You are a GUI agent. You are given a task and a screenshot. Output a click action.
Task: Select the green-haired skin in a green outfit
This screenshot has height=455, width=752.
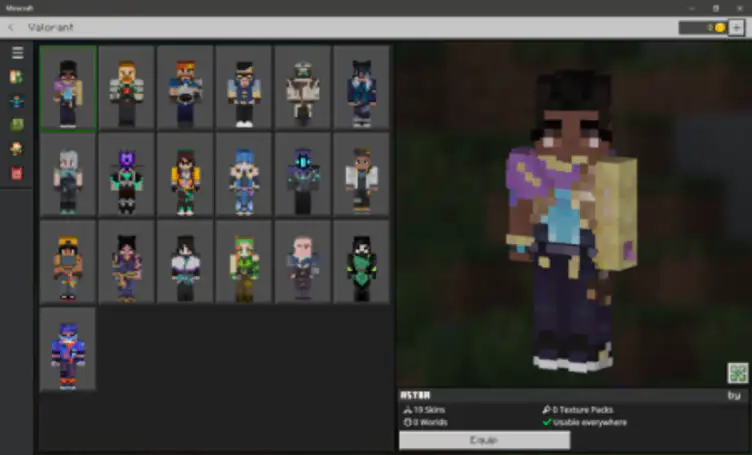pos(244,262)
